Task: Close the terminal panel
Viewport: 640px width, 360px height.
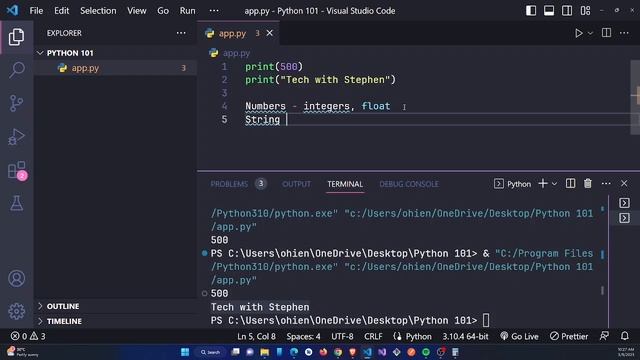Action: point(624,184)
